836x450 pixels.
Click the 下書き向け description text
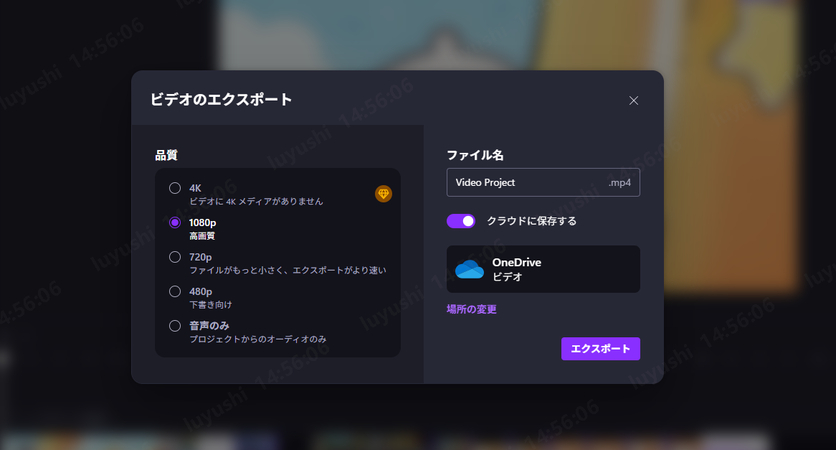tap(211, 304)
